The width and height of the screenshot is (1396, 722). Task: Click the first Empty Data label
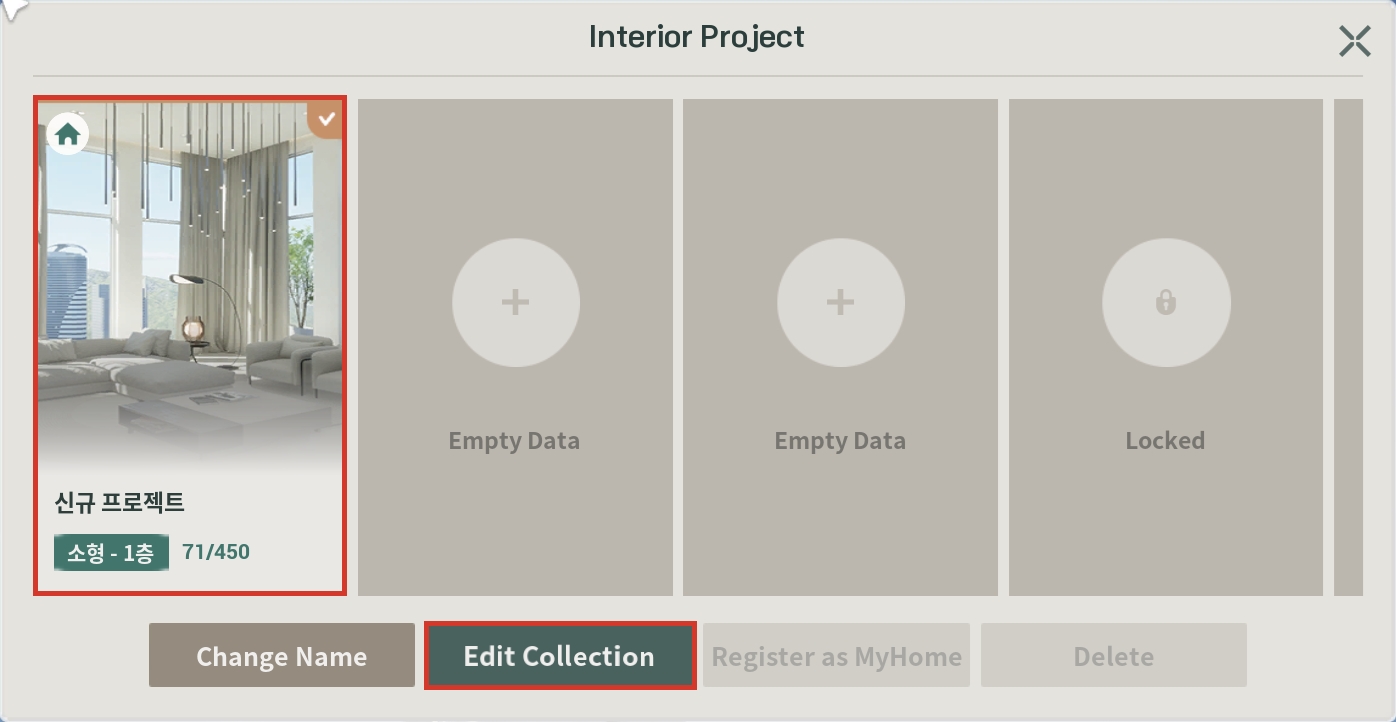(514, 441)
